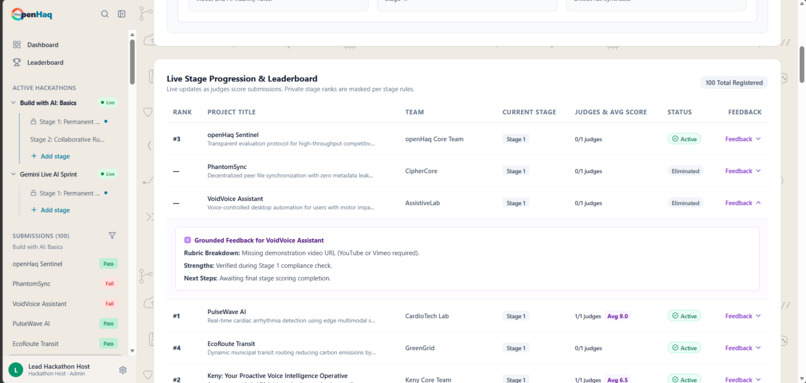Click Fail badge next to PhantomSync

pos(109,284)
